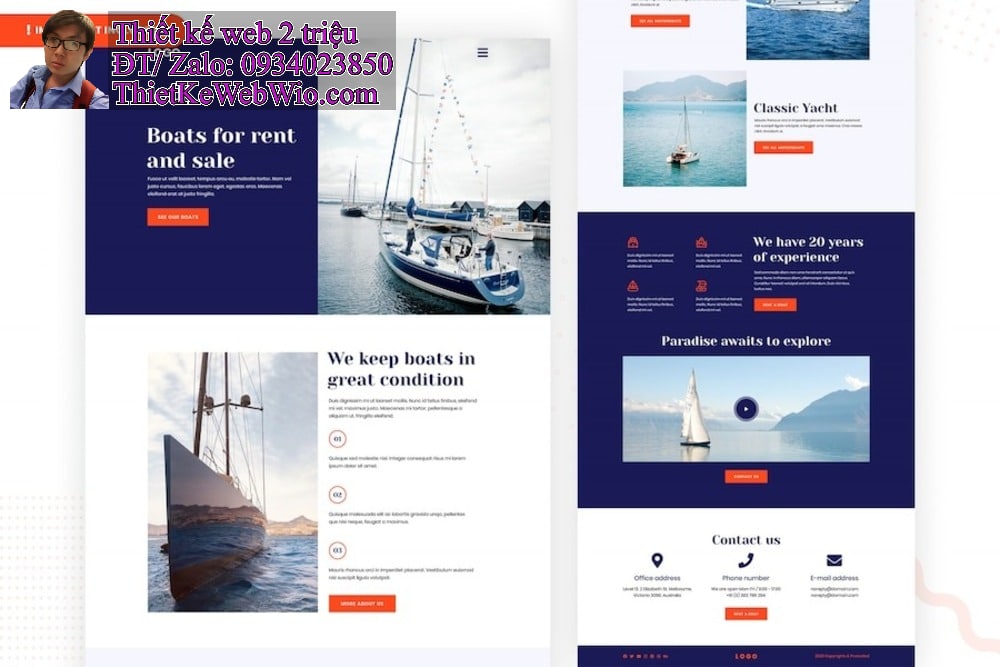This screenshot has width=1000, height=667.
Task: Open the Classic Yacht catamaran photo
Action: coord(684,128)
